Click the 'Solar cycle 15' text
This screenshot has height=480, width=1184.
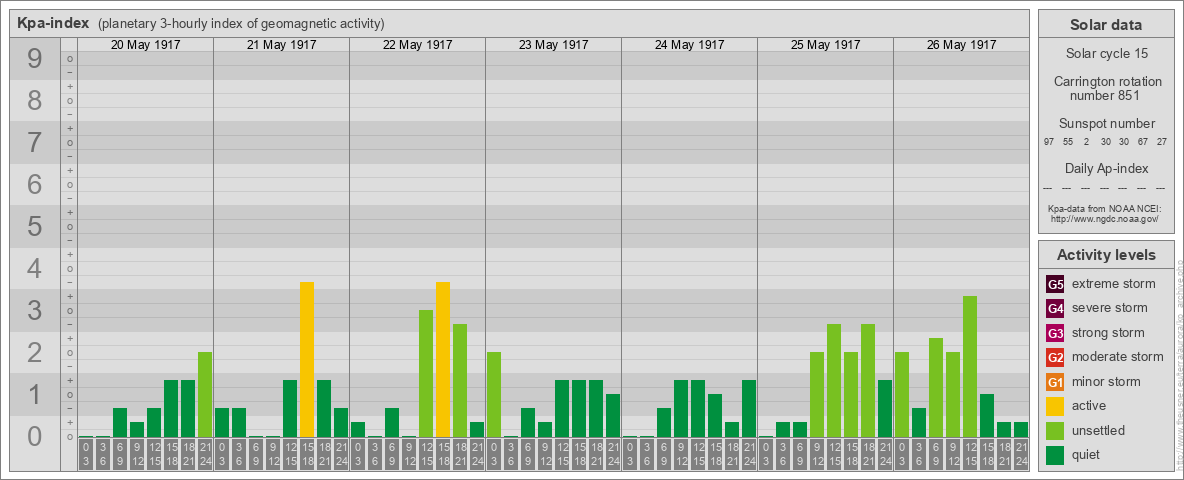click(1106, 54)
